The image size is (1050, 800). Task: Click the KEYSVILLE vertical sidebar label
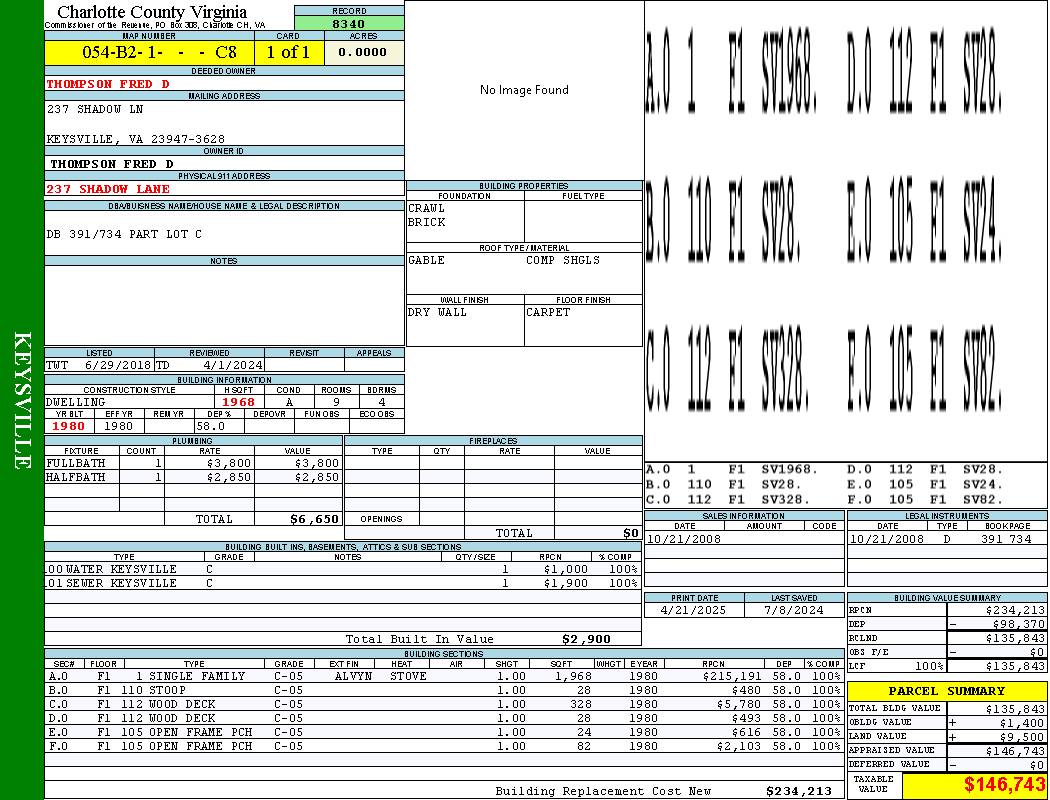[22, 400]
